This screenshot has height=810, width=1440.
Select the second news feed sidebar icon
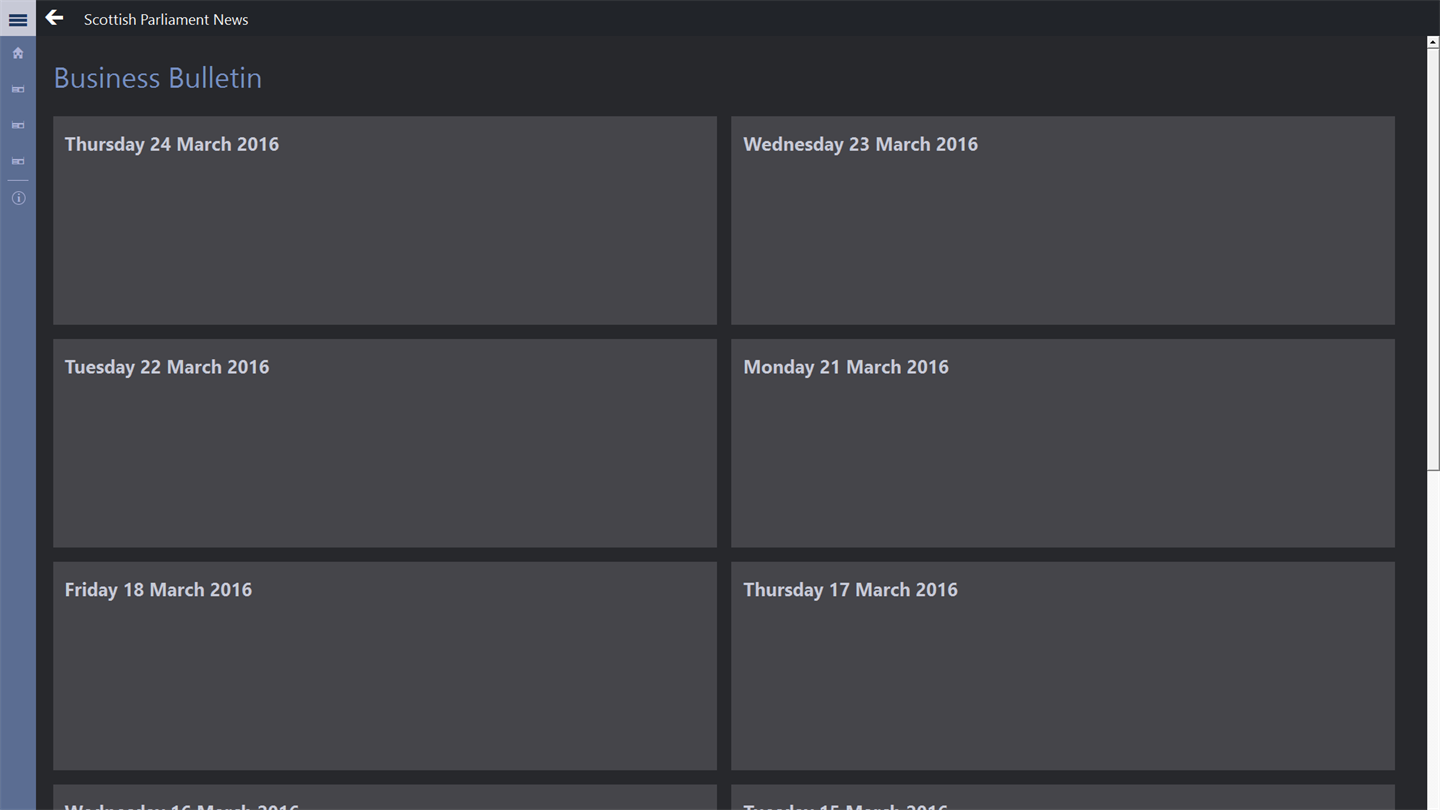18,126
